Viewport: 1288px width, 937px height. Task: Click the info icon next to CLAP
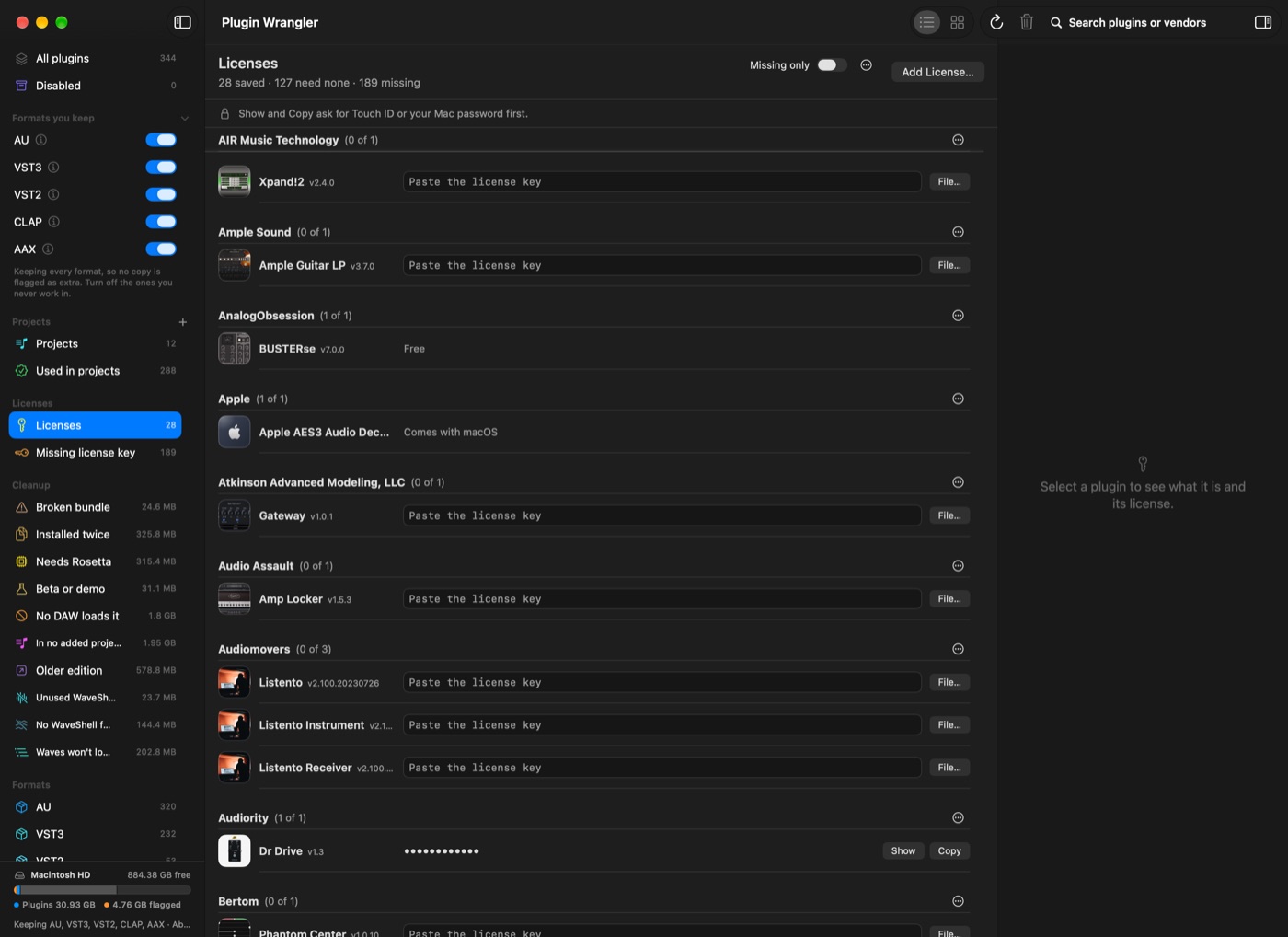point(54,222)
